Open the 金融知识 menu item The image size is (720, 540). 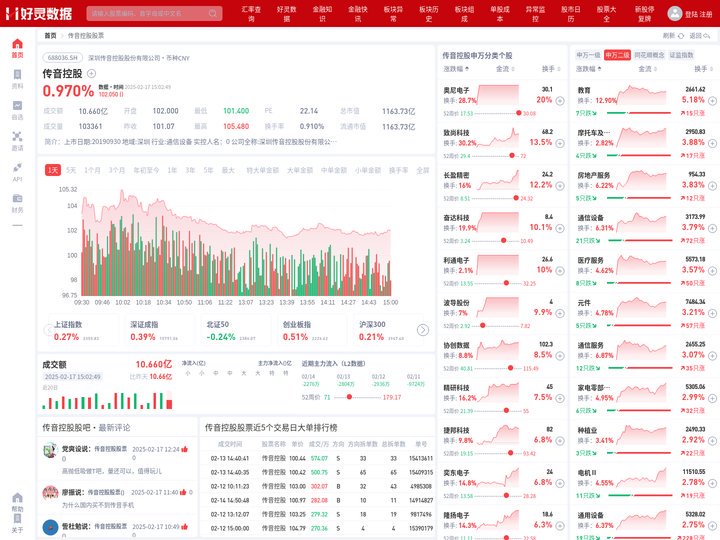[x=322, y=14]
